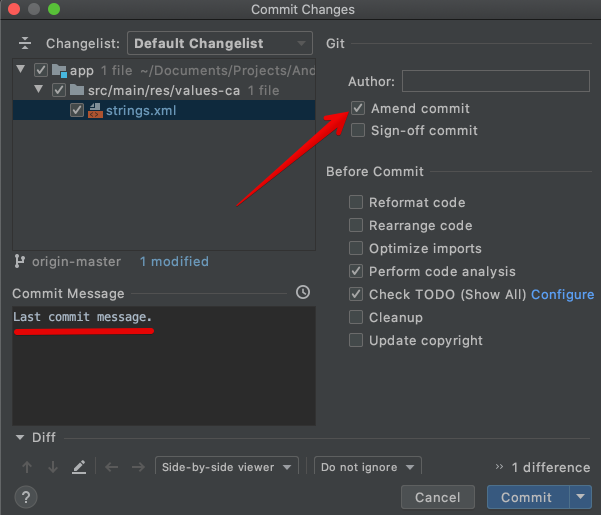
Task: Click the branch icon beside origin-master
Action: tap(19, 261)
